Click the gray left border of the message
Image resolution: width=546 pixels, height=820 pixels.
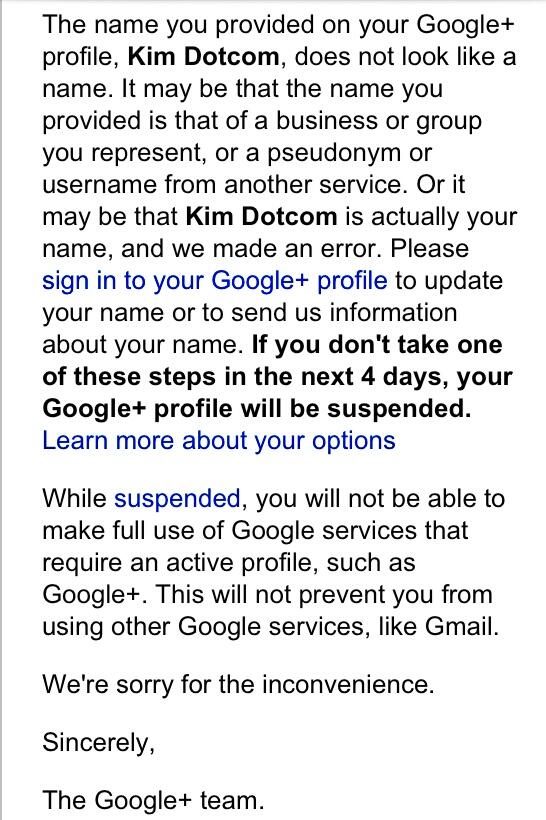[2, 410]
